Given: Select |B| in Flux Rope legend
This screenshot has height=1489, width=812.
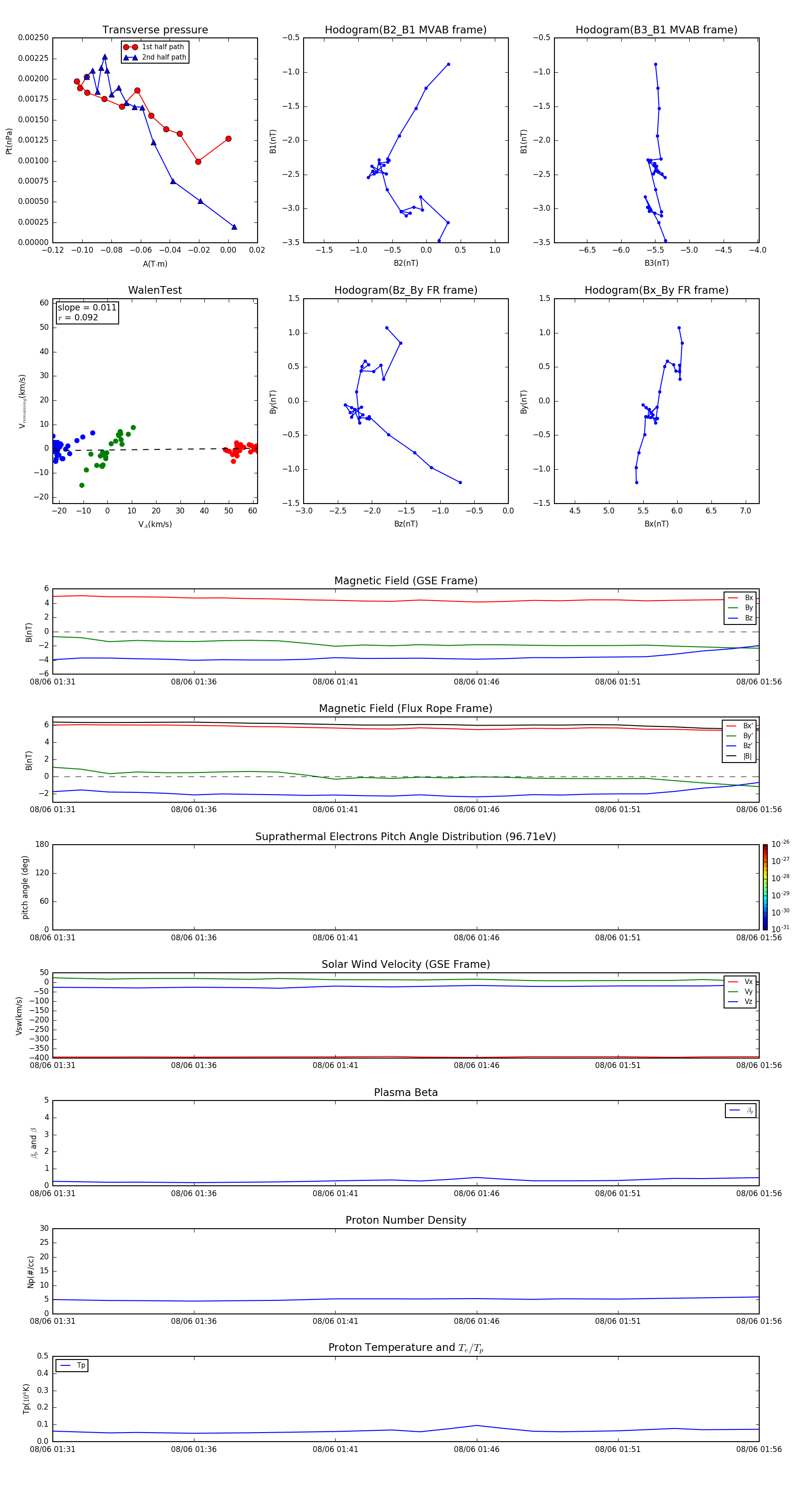Looking at the screenshot, I should click(740, 756).
